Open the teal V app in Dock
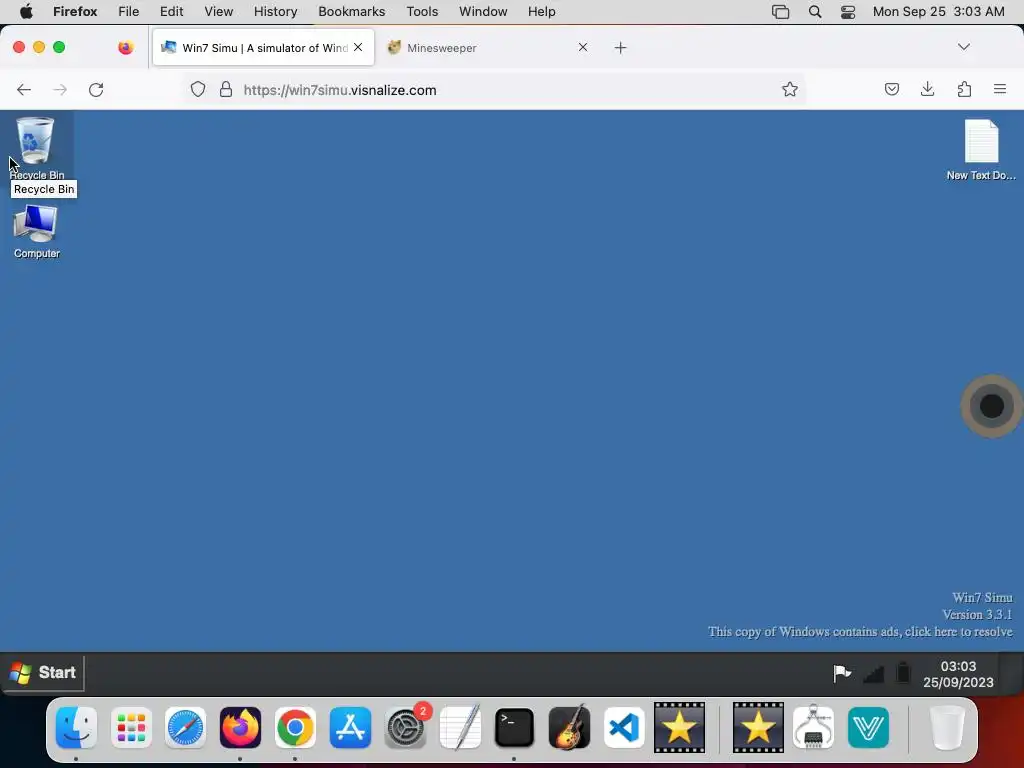Image resolution: width=1024 pixels, height=768 pixels. pyautogui.click(x=868, y=727)
